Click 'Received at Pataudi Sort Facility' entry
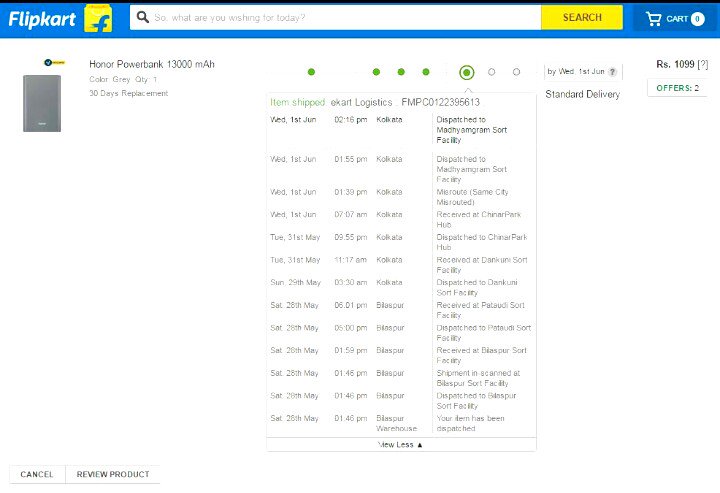720x493 pixels. pyautogui.click(x=480, y=310)
